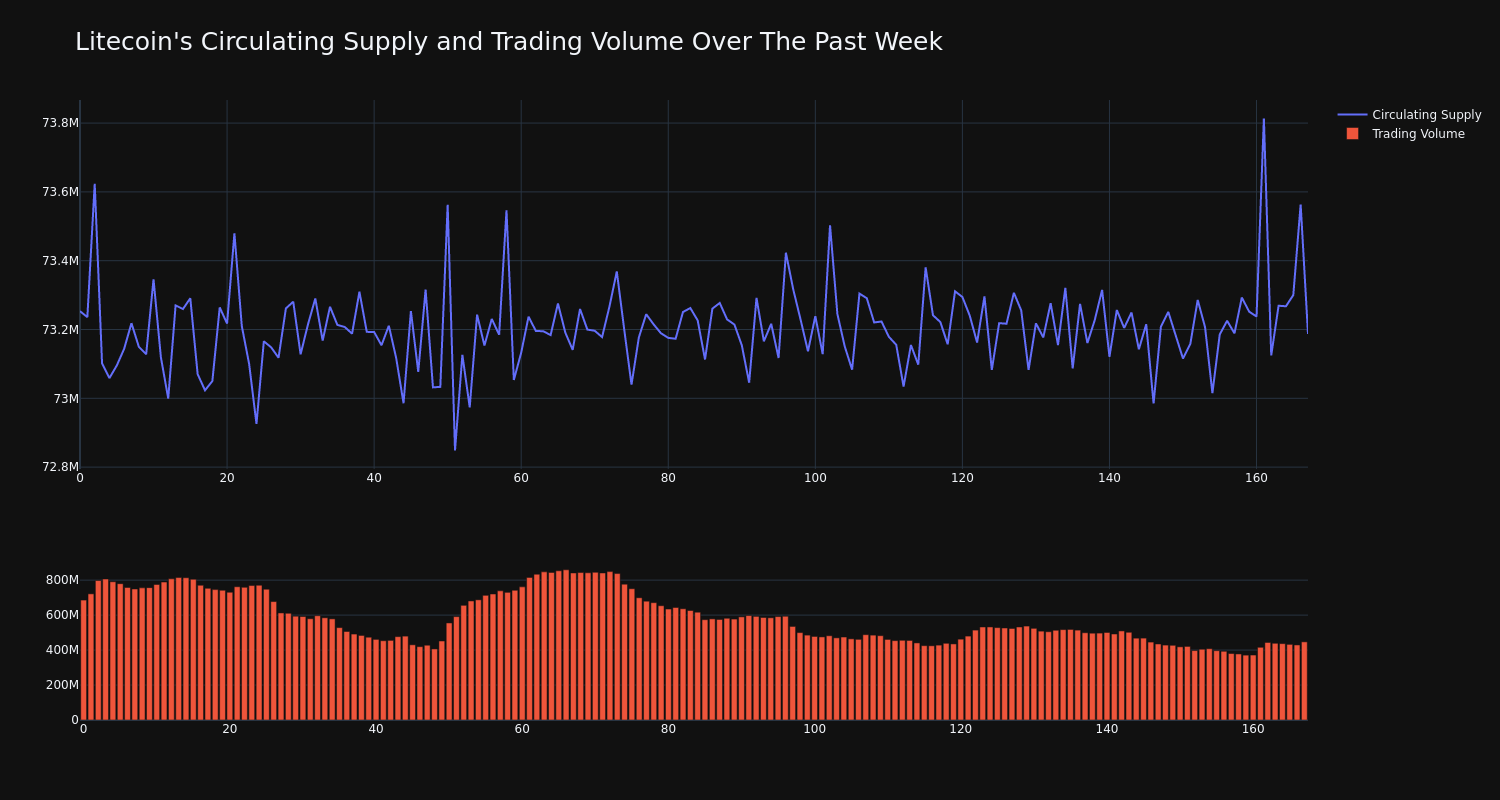The width and height of the screenshot is (1500, 800).
Task: Click the 160 x-axis tick on volume chart
Action: click(x=1253, y=729)
